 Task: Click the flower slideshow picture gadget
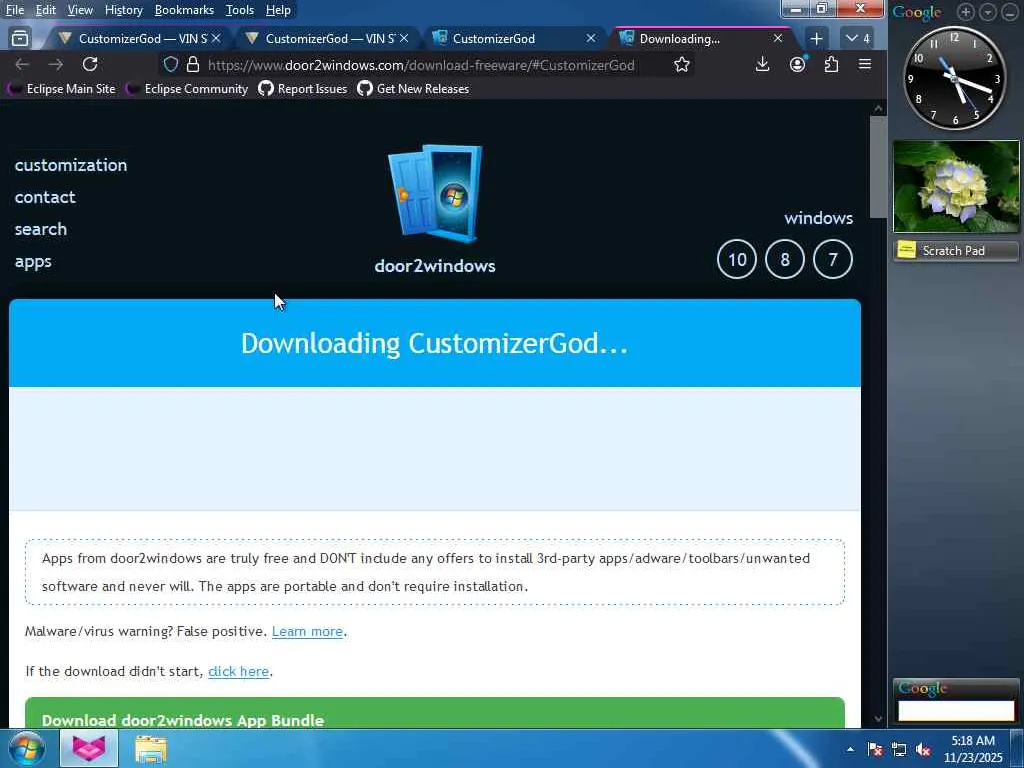pos(956,187)
